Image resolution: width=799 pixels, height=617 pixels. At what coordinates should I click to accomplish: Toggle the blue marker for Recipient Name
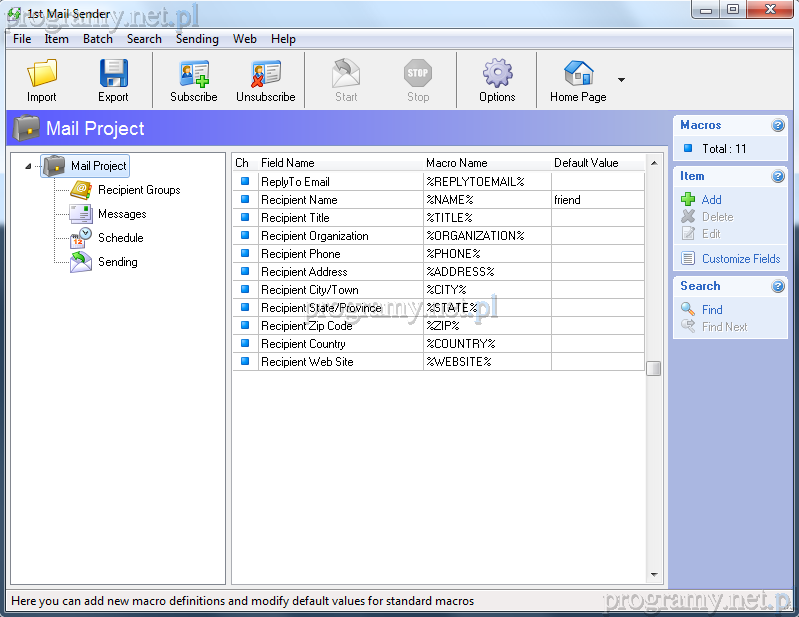coord(245,200)
